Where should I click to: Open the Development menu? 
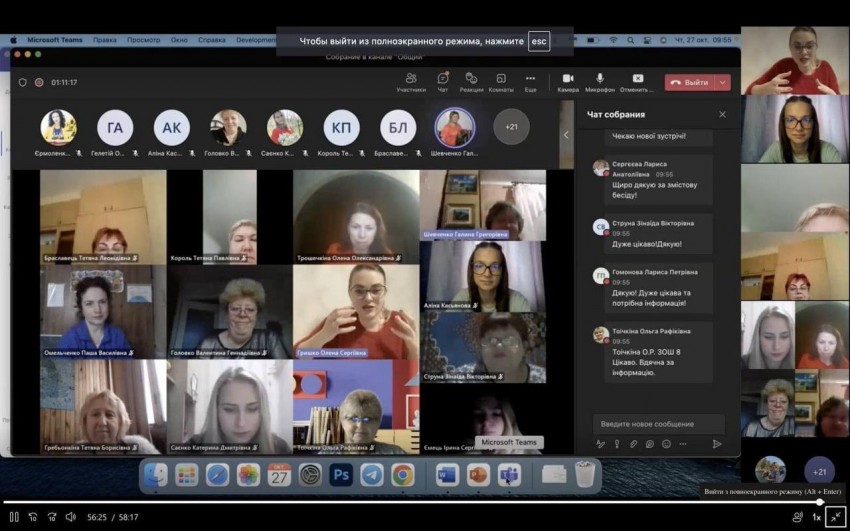click(255, 40)
